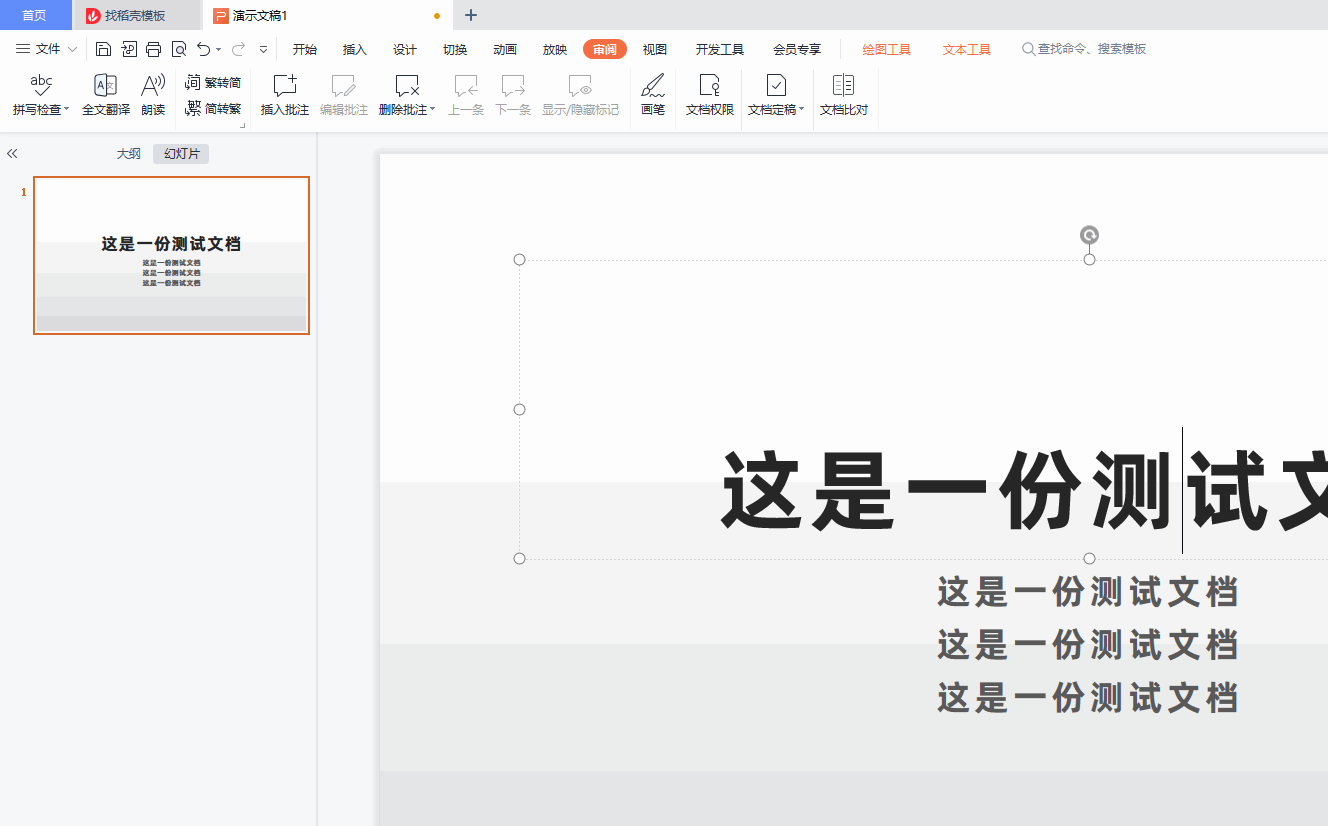Open full-text translate (全文翻译)
Viewport: 1328px width, 826px height.
coord(106,96)
